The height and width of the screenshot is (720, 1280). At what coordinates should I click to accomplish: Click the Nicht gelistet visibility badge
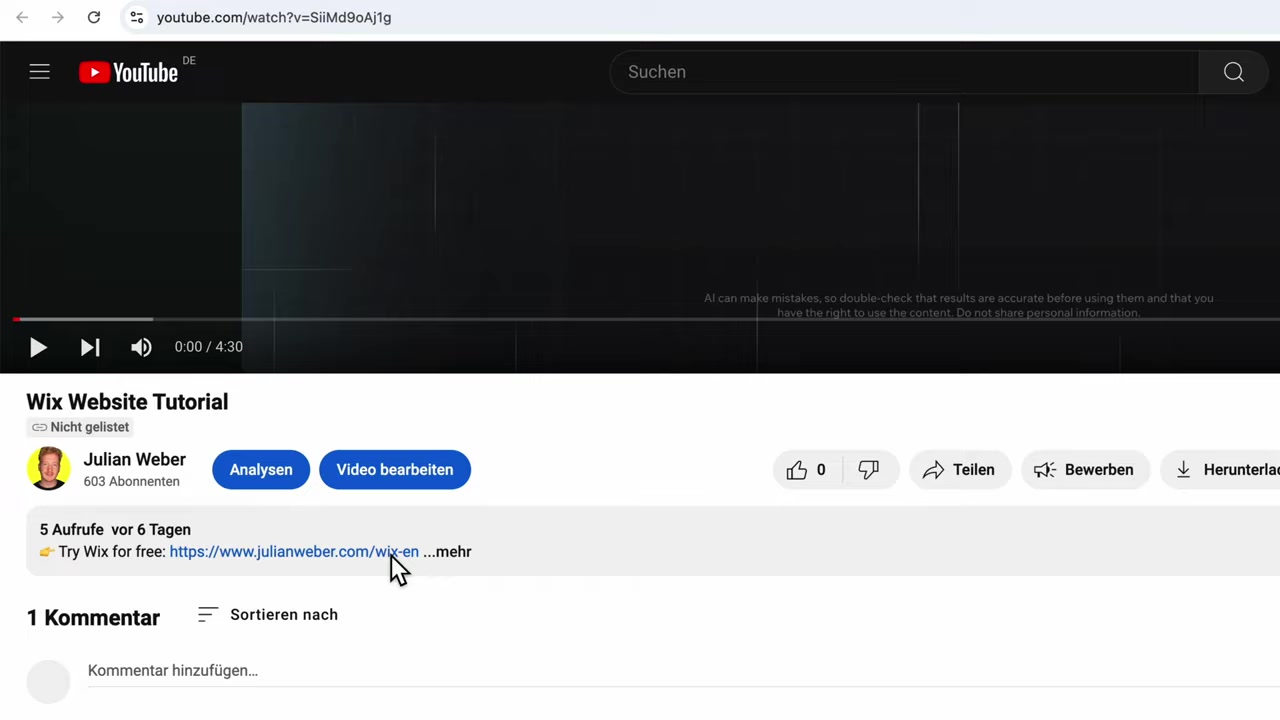coord(80,427)
